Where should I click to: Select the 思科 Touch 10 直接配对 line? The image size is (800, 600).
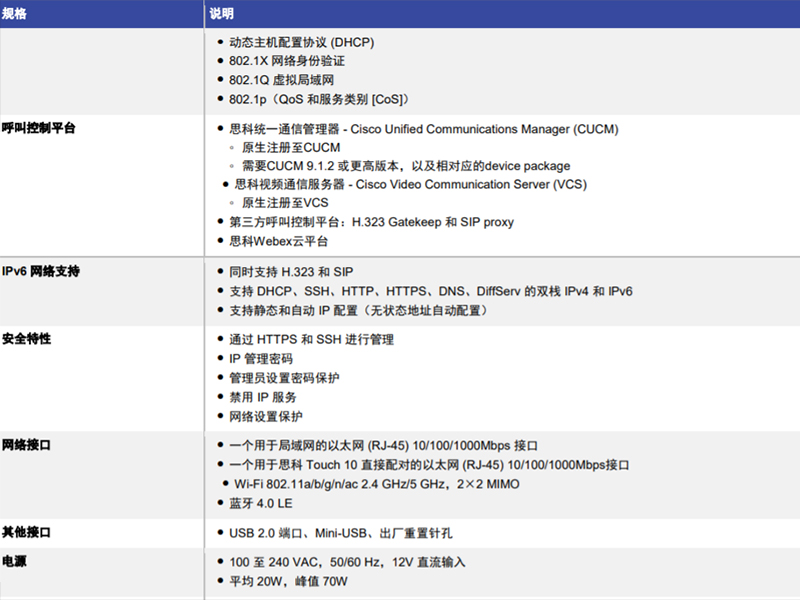point(429,465)
